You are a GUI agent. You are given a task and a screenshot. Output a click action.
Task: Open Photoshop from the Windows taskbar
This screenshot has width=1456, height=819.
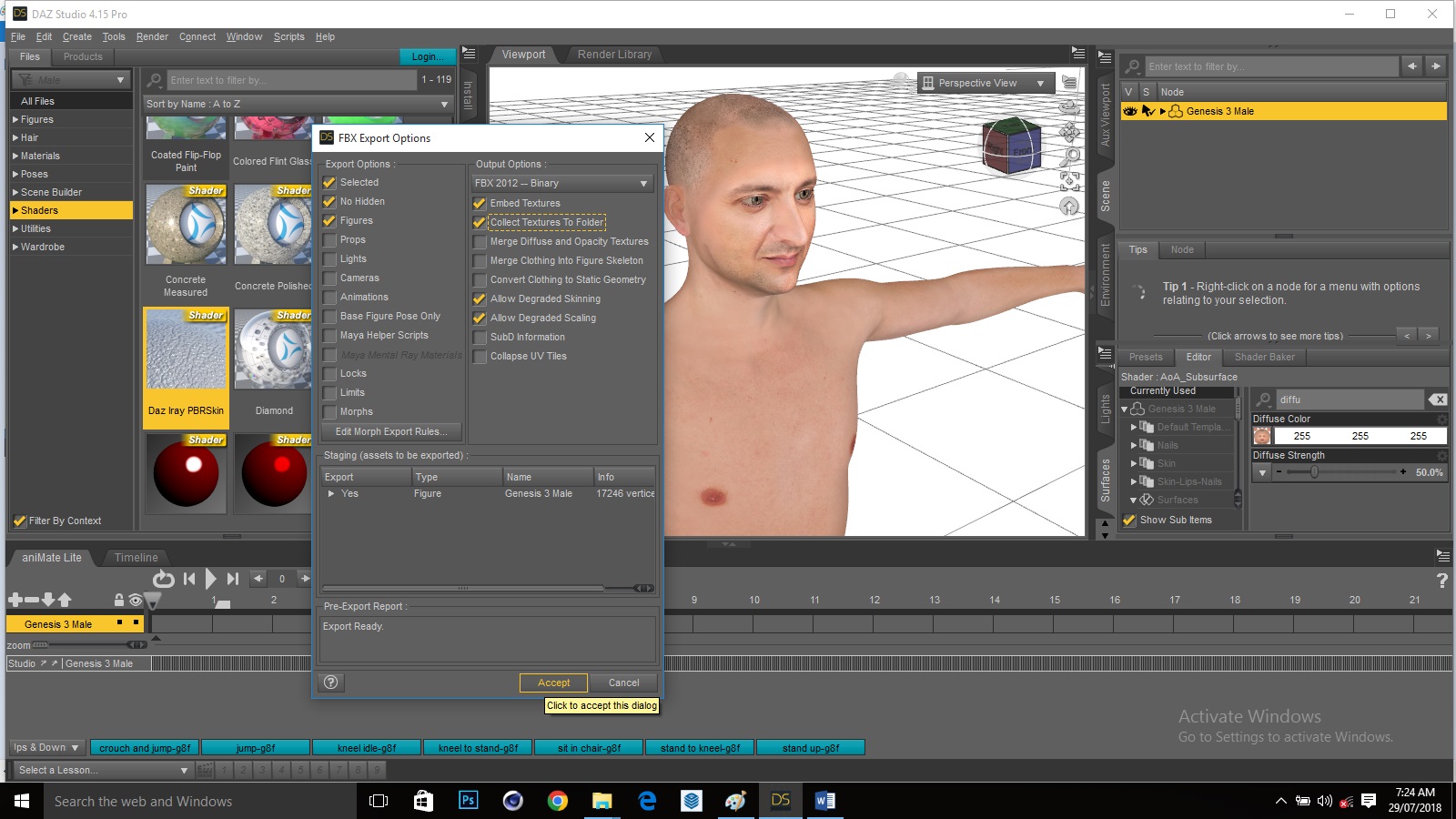[468, 801]
